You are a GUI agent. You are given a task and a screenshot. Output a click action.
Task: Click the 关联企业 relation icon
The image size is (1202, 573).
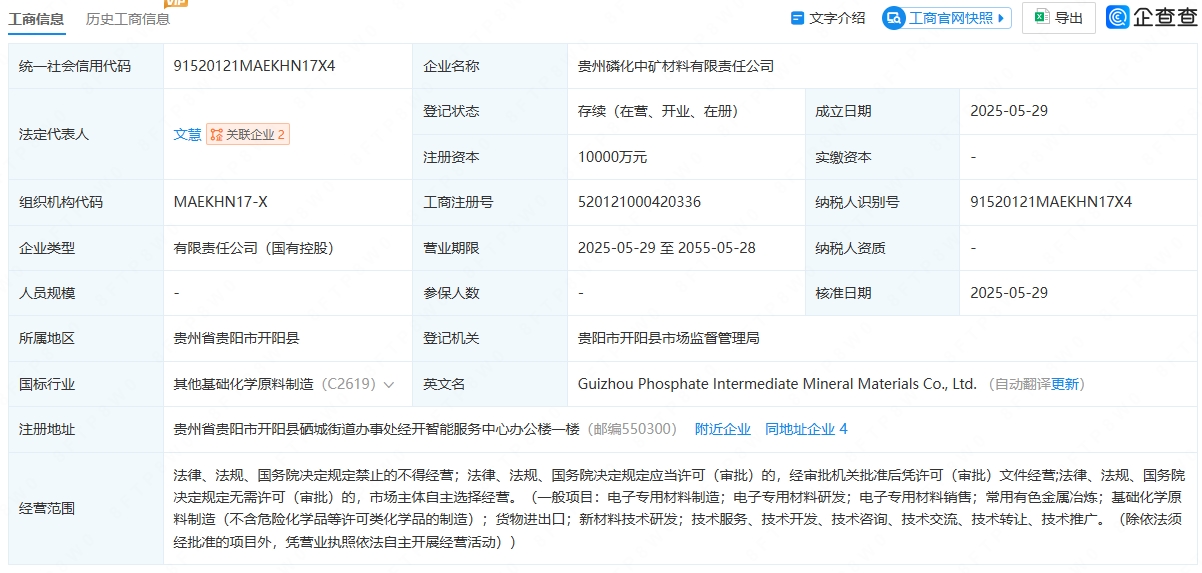216,134
